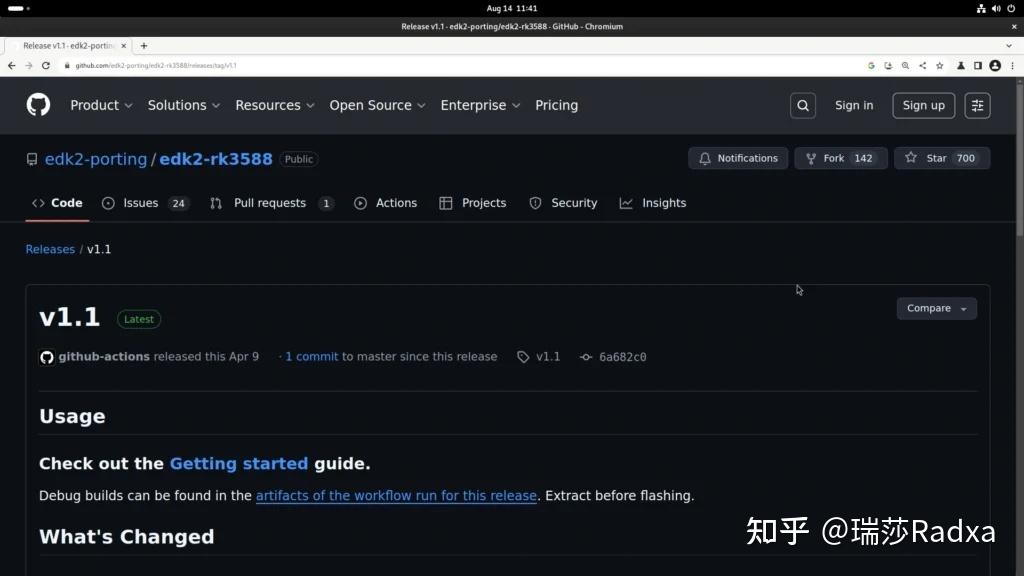The width and height of the screenshot is (1024, 576).
Task: Switch to the Projects tab
Action: click(x=473, y=203)
